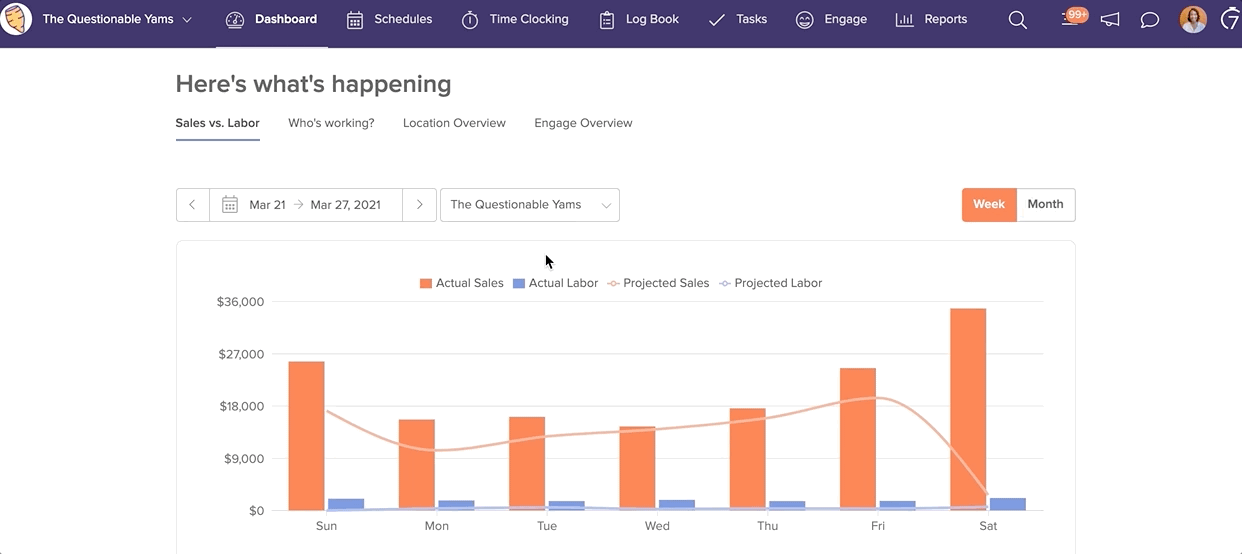
Task: Open notifications with 99+ badge
Action: [1072, 19]
